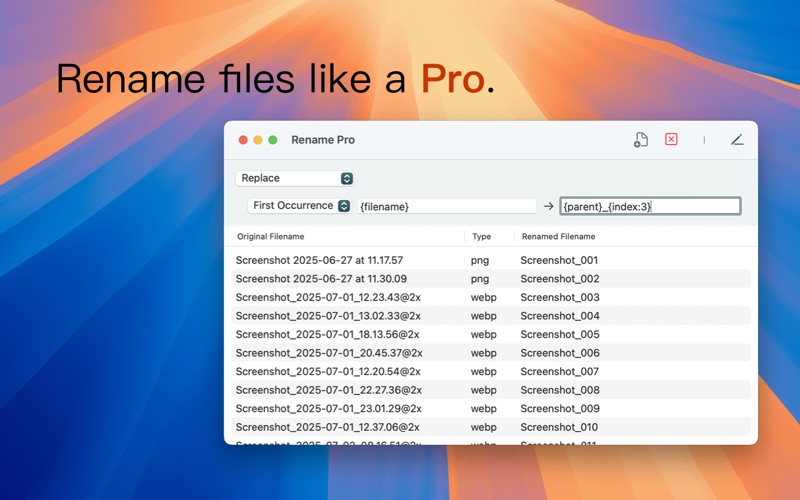Image resolution: width=800 pixels, height=500 pixels.
Task: Select row Screenshot 2025-06-27 at 11.17.57
Action: pos(491,260)
